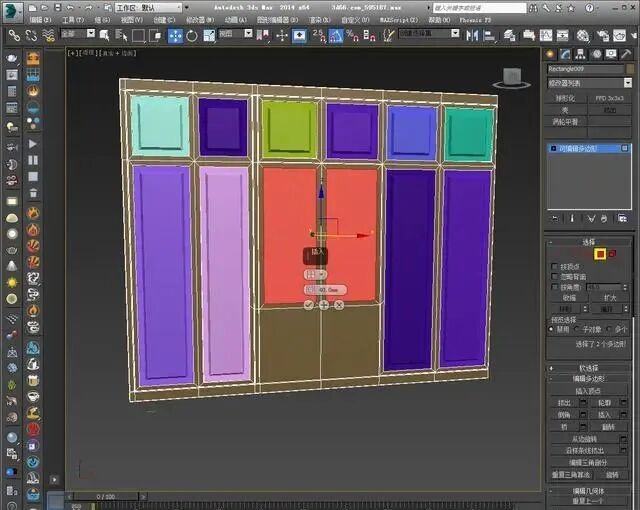Image resolution: width=640 pixels, height=510 pixels.
Task: Toggle modifier visibility box in stack entry
Action: tap(624, 149)
